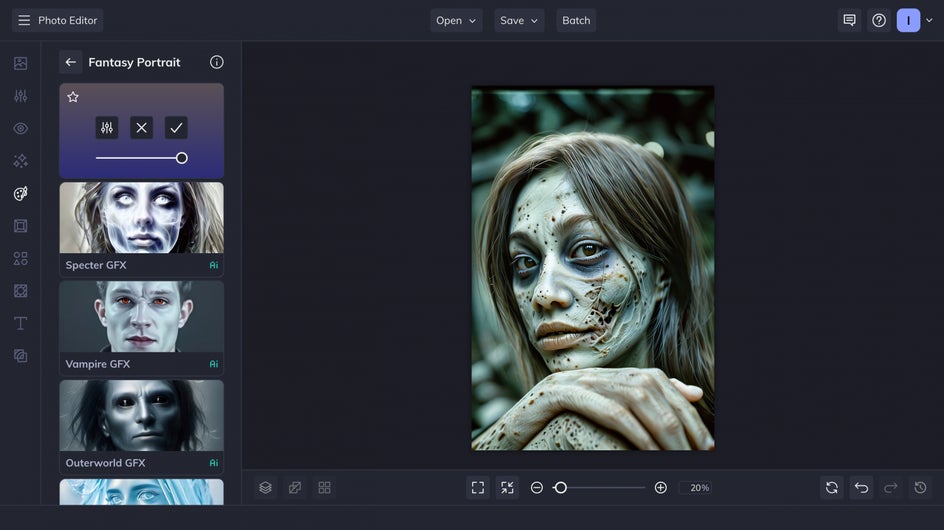Zoom in with the plus icon
The height and width of the screenshot is (530, 944).
tap(660, 488)
